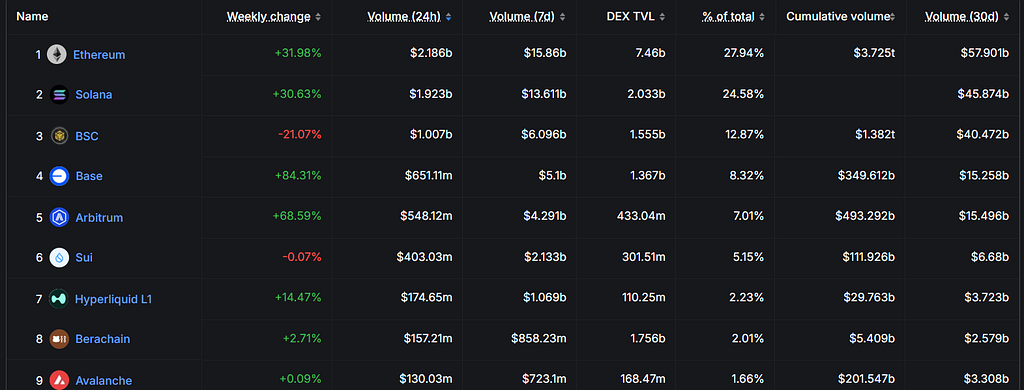Click the Avalanche logo icon
This screenshot has height=390, width=1024.
(59, 380)
